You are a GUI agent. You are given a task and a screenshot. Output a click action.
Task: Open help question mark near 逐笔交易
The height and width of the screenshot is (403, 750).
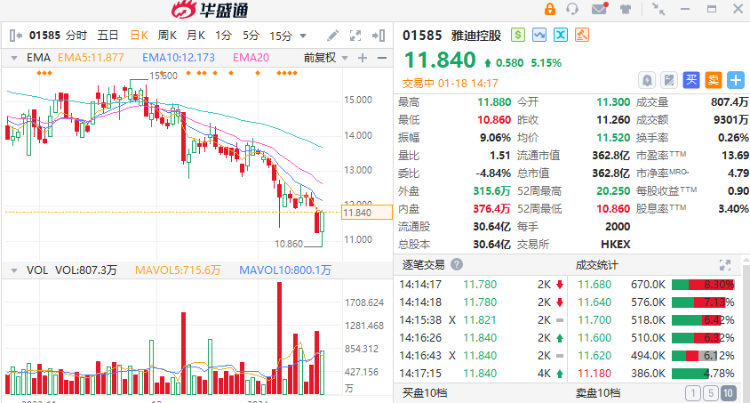coord(457,264)
